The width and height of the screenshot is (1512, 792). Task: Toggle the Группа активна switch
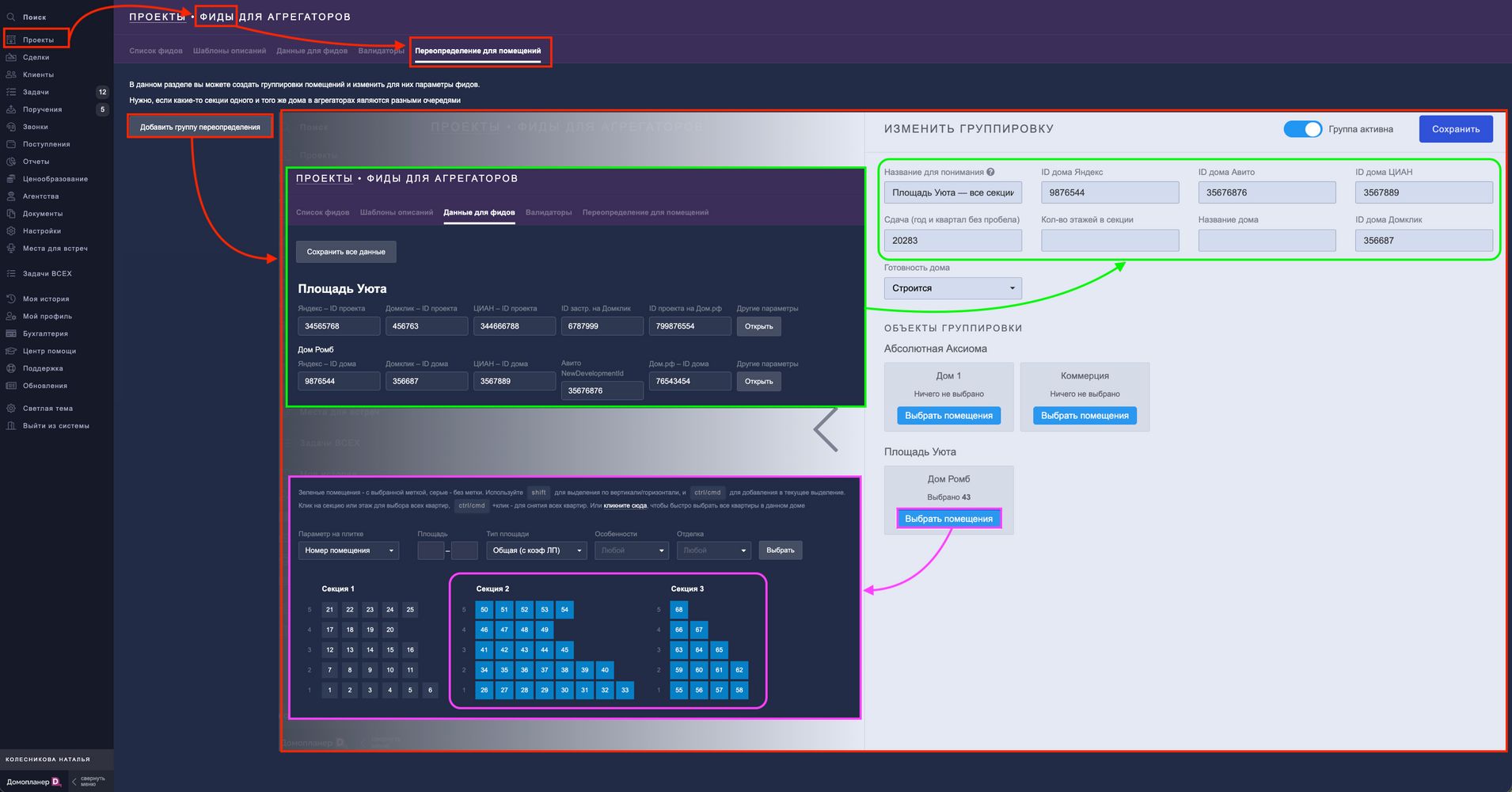(x=1302, y=129)
